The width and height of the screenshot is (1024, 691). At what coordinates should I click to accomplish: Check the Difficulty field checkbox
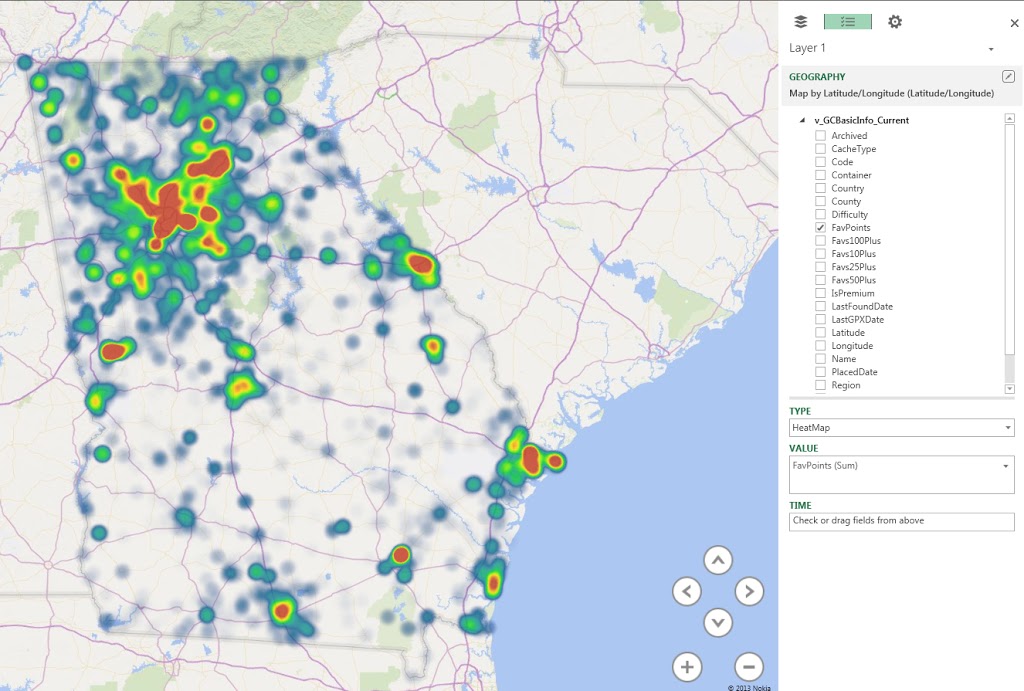(x=820, y=215)
